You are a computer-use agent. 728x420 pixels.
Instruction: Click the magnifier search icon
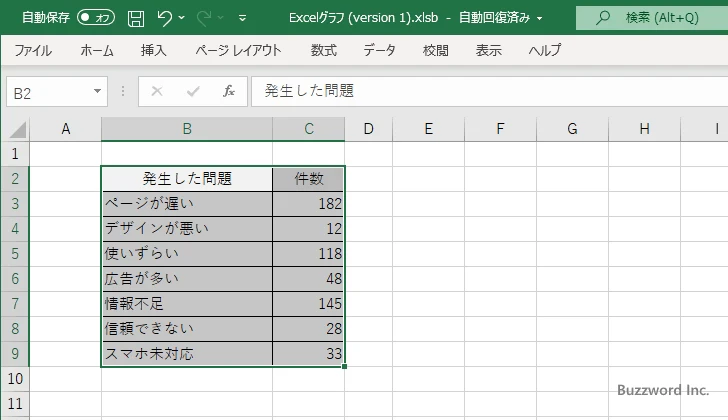[x=603, y=18]
